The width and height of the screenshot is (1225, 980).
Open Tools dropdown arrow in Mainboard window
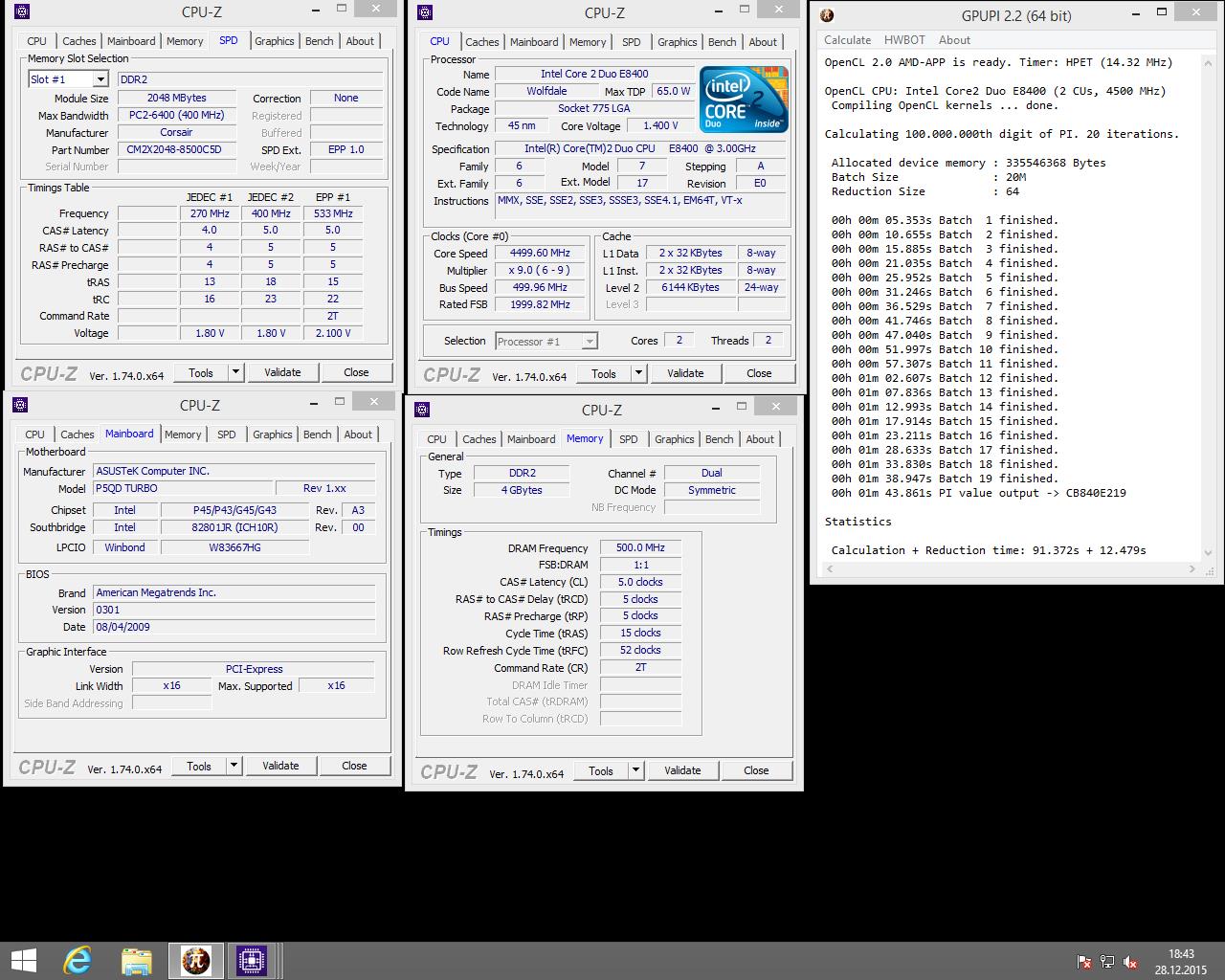(233, 766)
